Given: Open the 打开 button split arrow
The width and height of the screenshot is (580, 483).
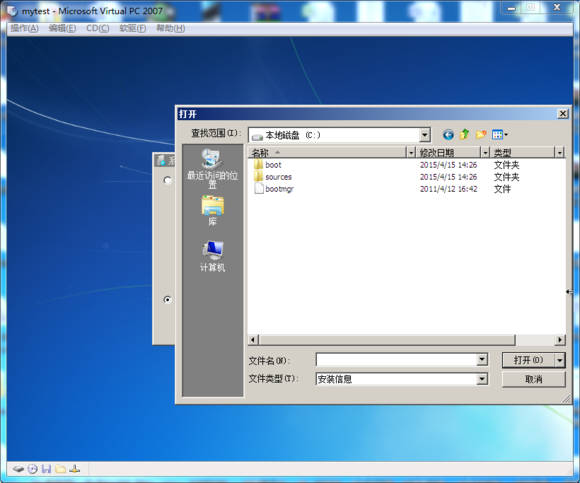Looking at the screenshot, I should (560, 360).
